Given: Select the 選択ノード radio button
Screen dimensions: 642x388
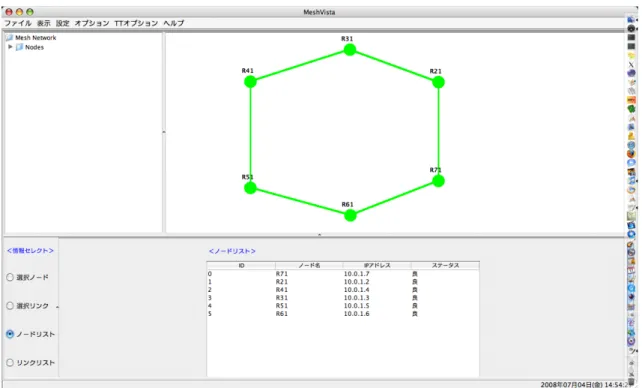Looking at the screenshot, I should 10,277.
